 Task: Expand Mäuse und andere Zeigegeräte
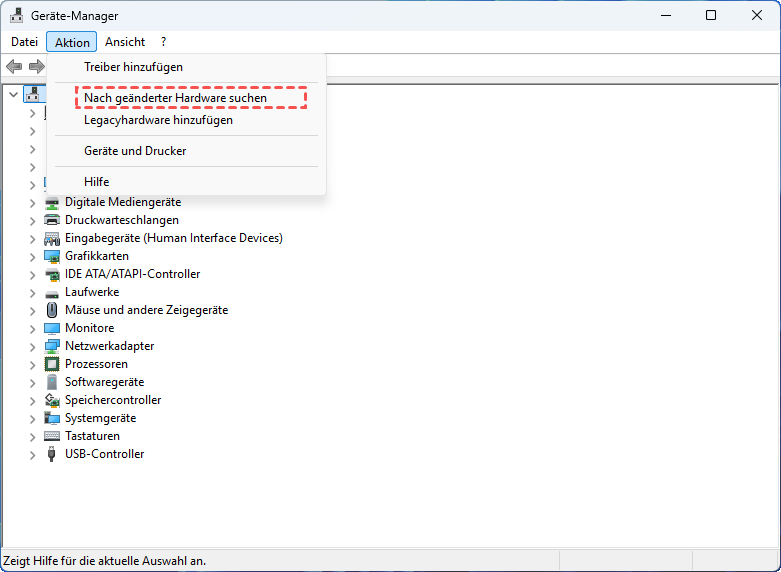coord(32,310)
